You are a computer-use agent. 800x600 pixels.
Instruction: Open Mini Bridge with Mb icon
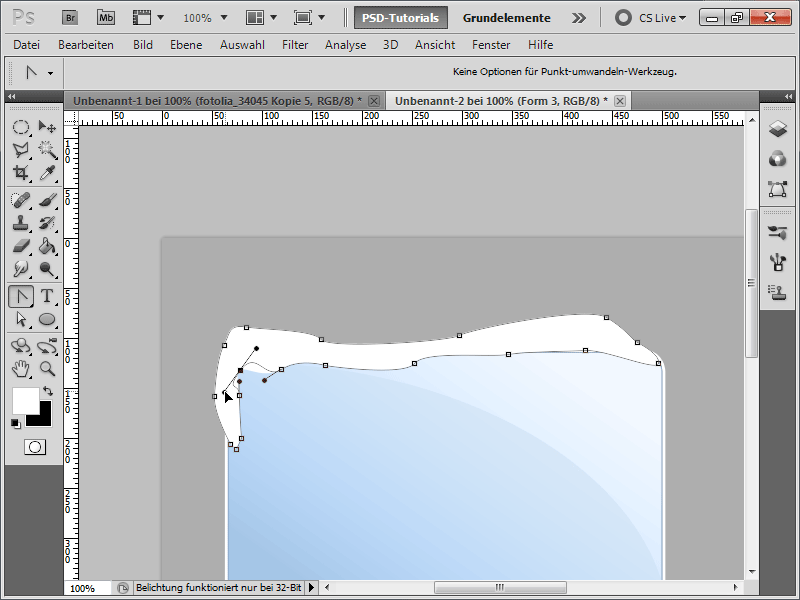(106, 18)
